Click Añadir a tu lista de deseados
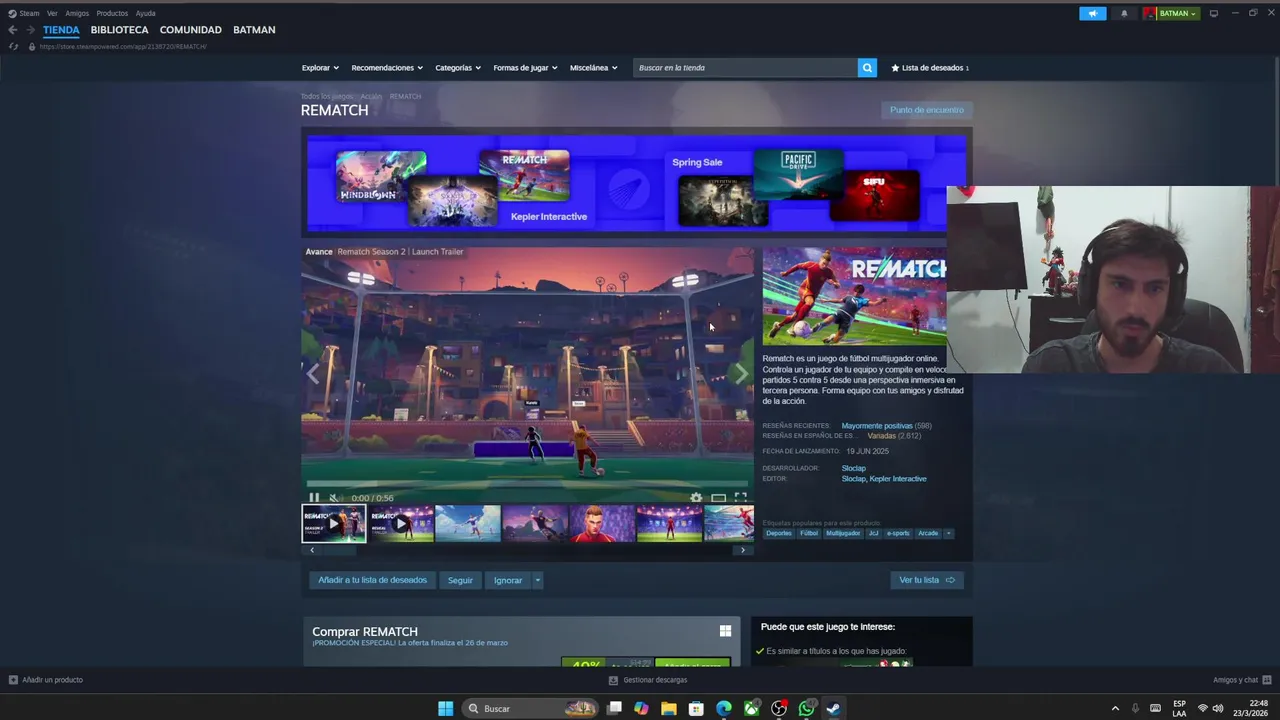Image resolution: width=1280 pixels, height=720 pixels. pyautogui.click(x=372, y=580)
